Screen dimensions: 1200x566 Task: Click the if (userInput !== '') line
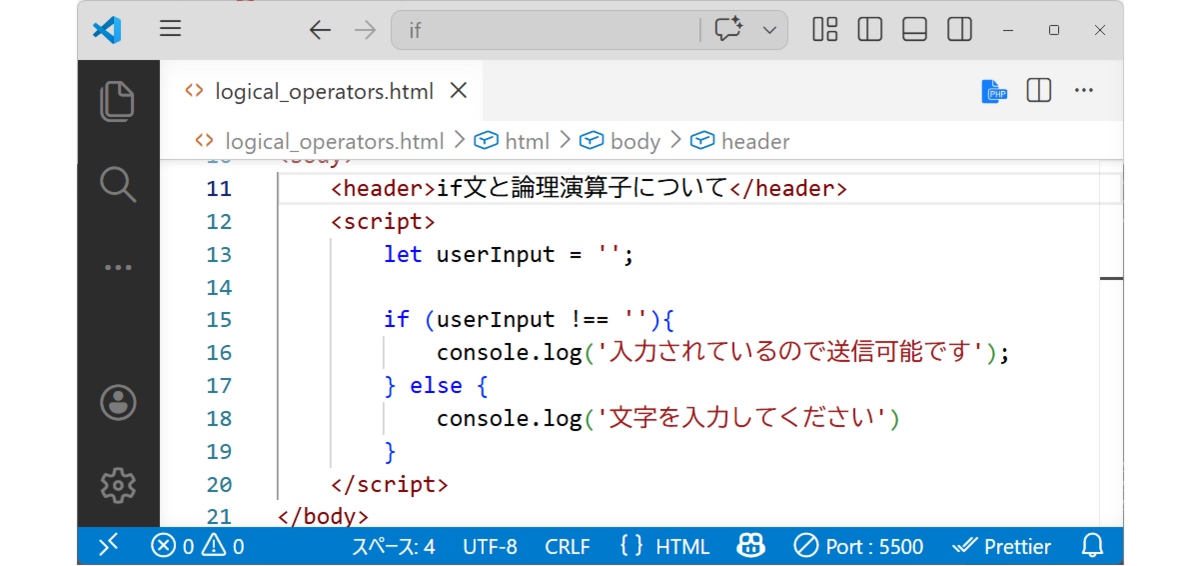point(530,319)
